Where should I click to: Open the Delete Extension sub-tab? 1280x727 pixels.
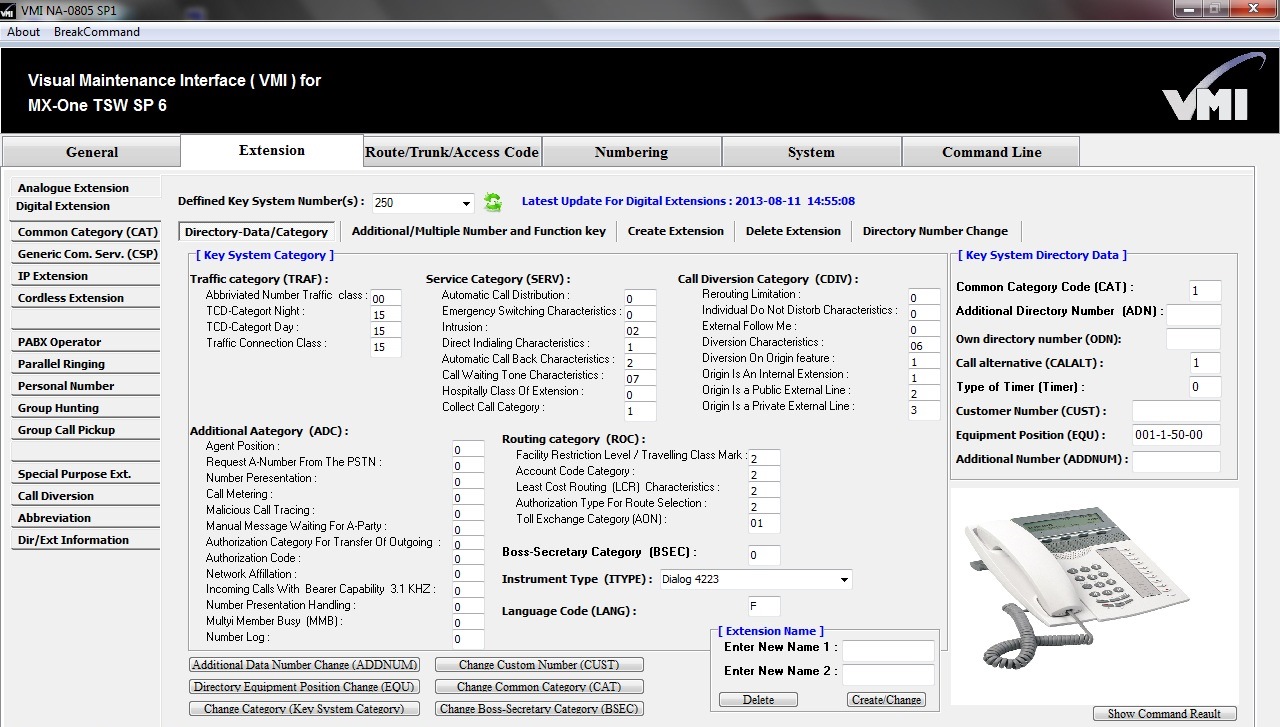794,231
